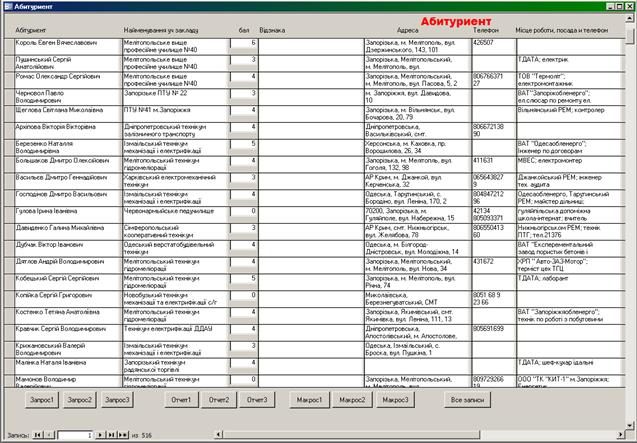This screenshot has width=637, height=443.
Task: Run the Запрос2 button
Action: [80, 400]
